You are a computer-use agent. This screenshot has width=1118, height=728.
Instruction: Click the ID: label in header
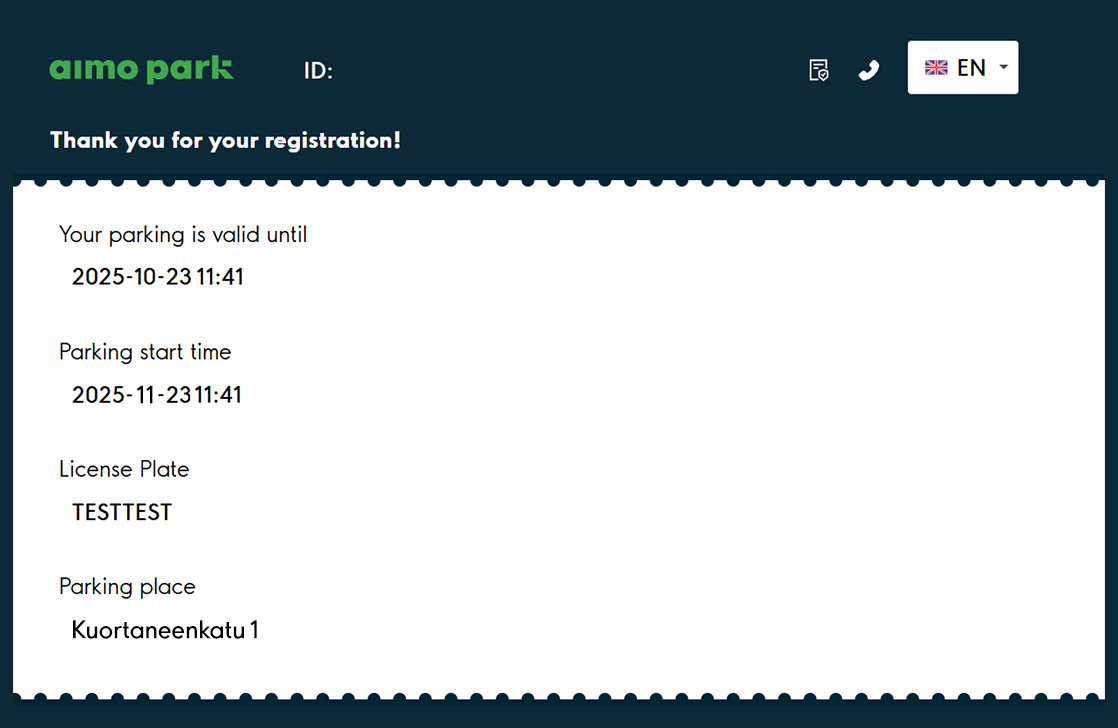coord(318,71)
